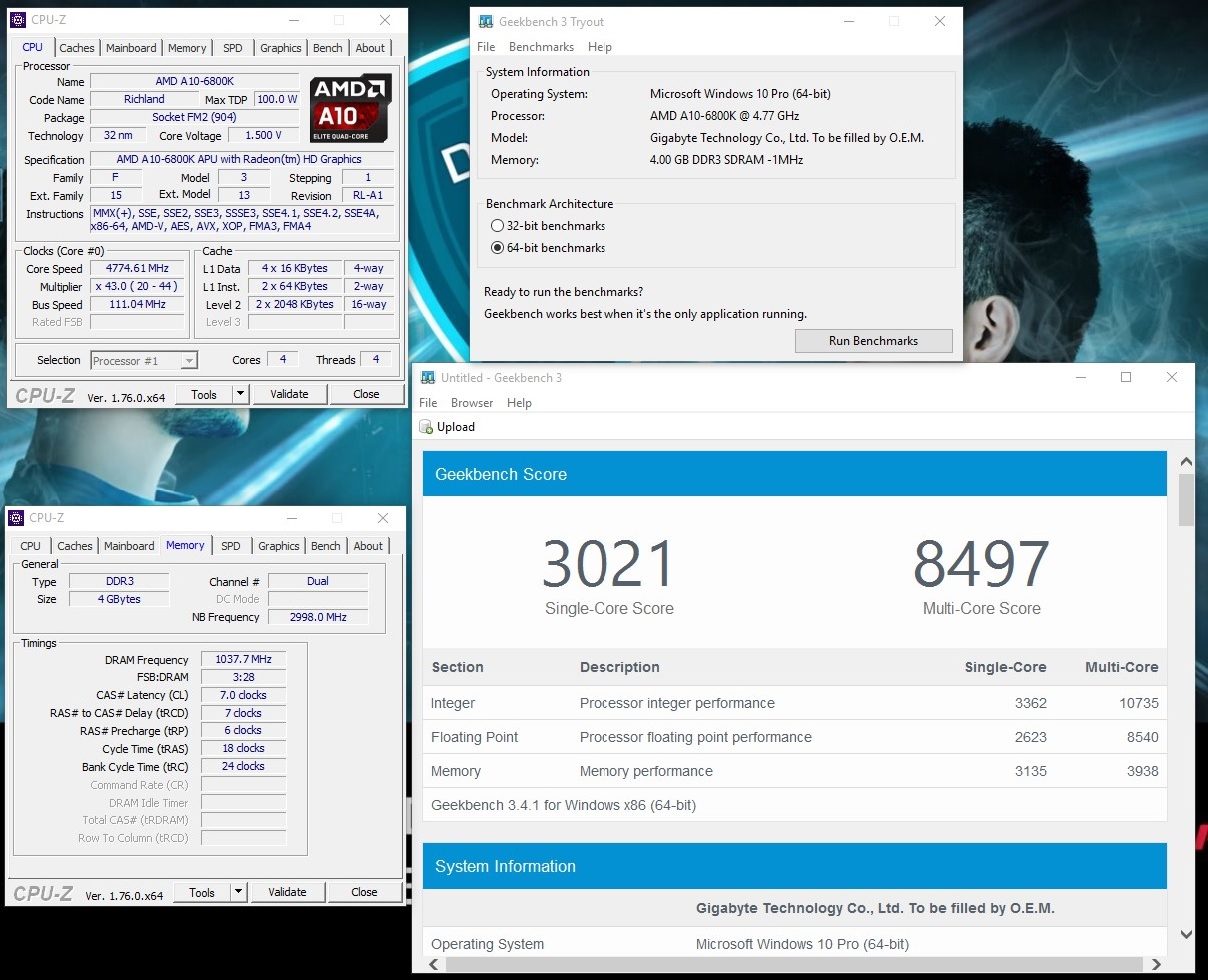Click Validate in Memory CPU-Z window
The image size is (1208, 980).
coord(287,892)
